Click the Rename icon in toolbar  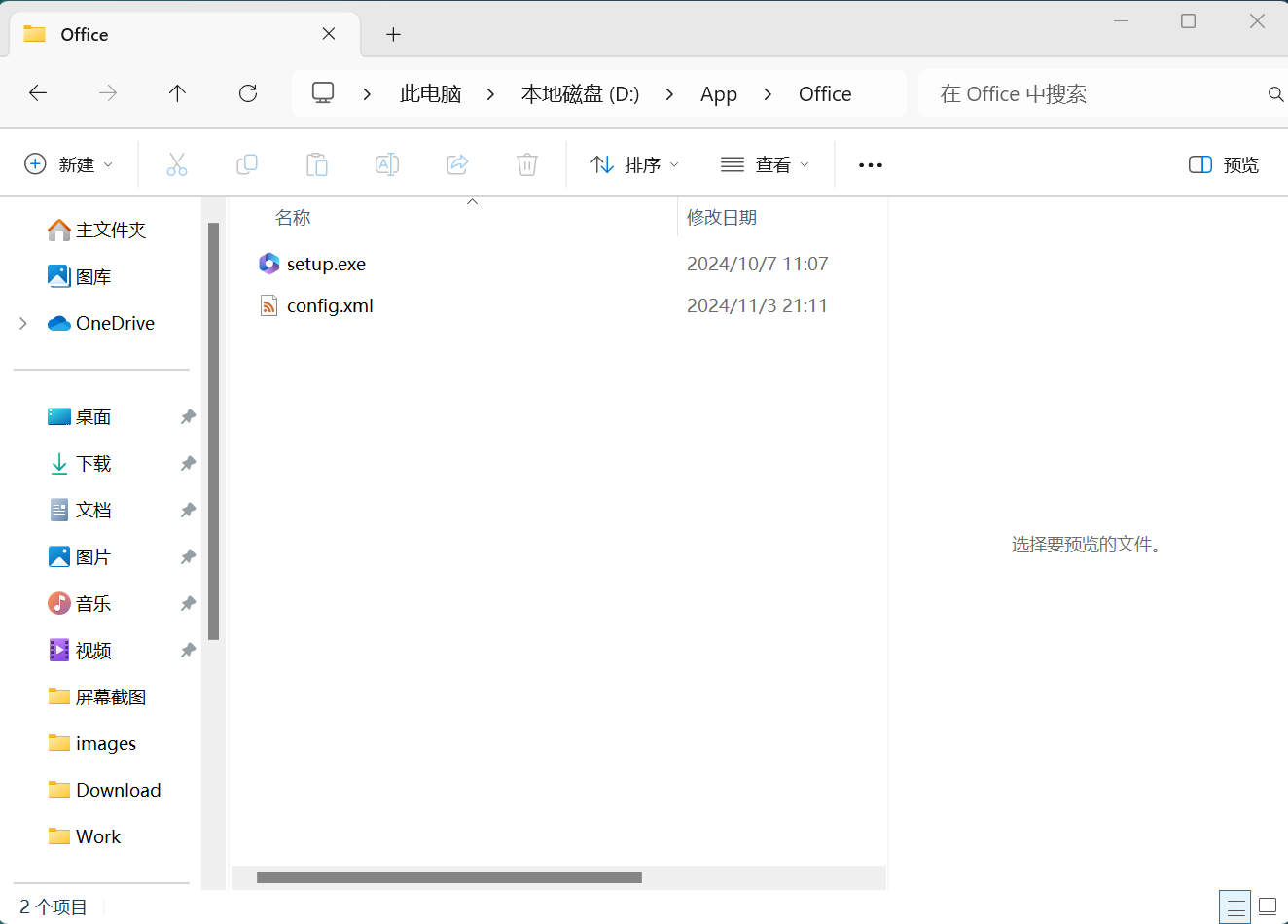coord(387,164)
